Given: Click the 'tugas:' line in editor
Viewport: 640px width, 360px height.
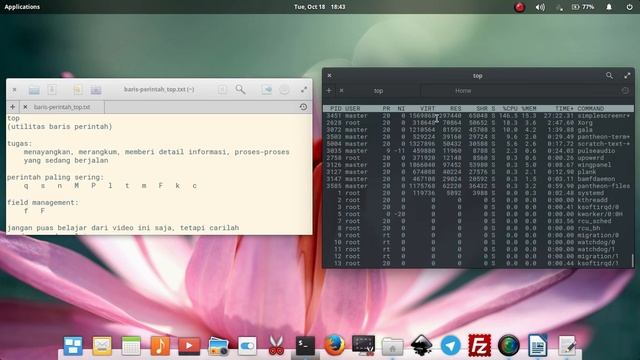Looking at the screenshot, I should pos(20,144).
